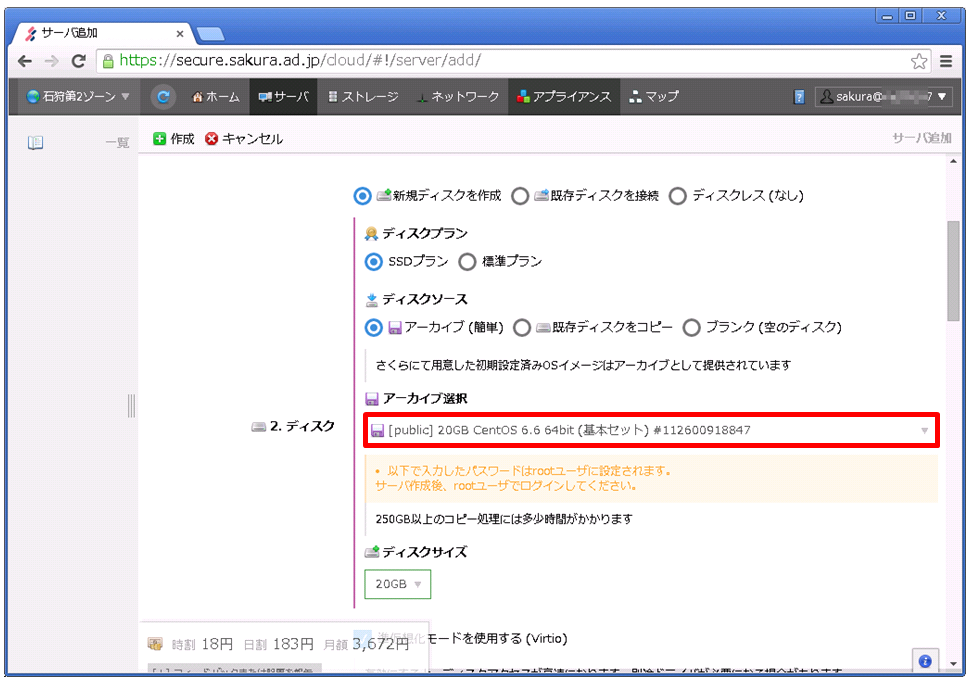969x683 pixels.
Task: Expand the 20GB disk size dropdown
Action: pyautogui.click(x=397, y=584)
